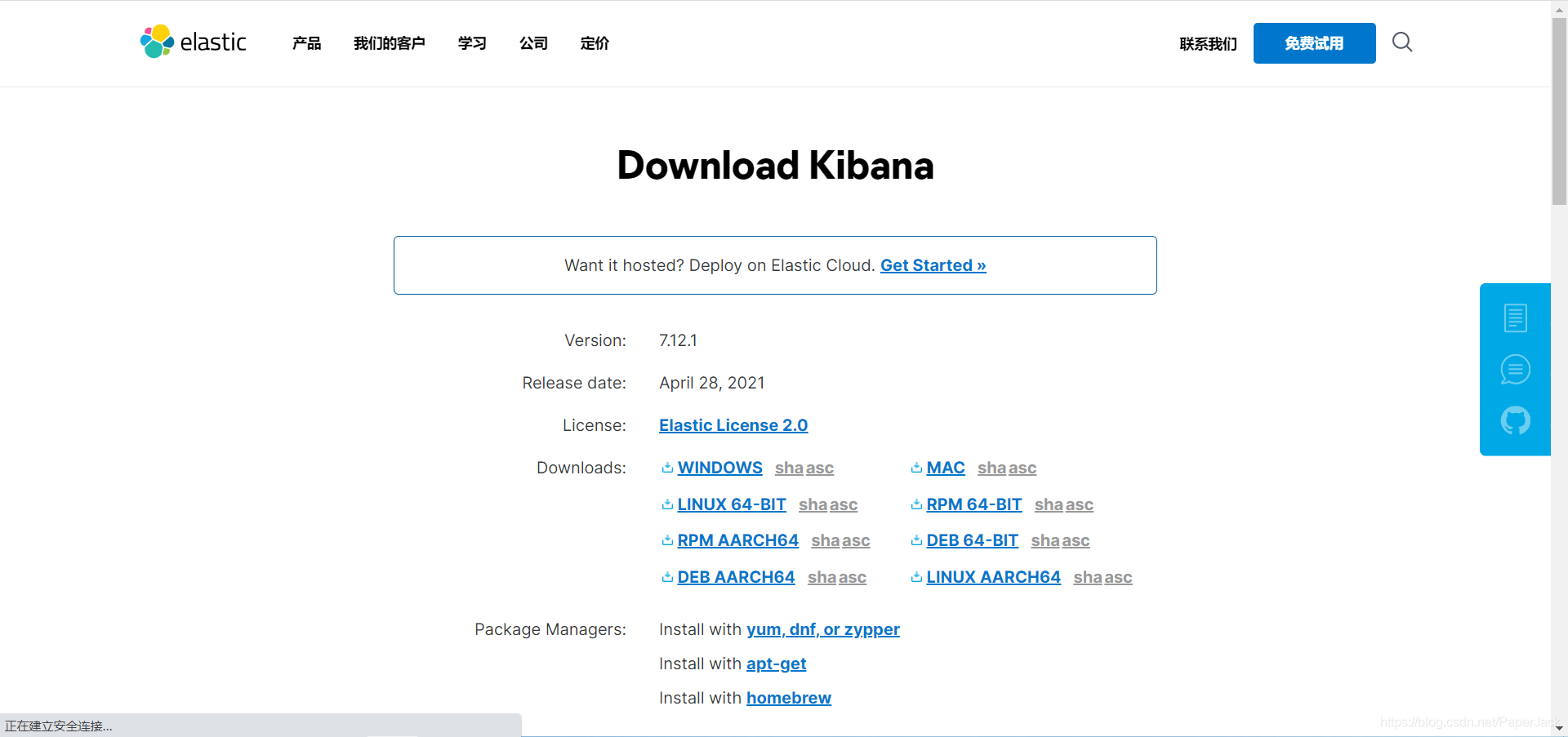Click the Elastic logo
This screenshot has width=1568, height=737.
[194, 42]
